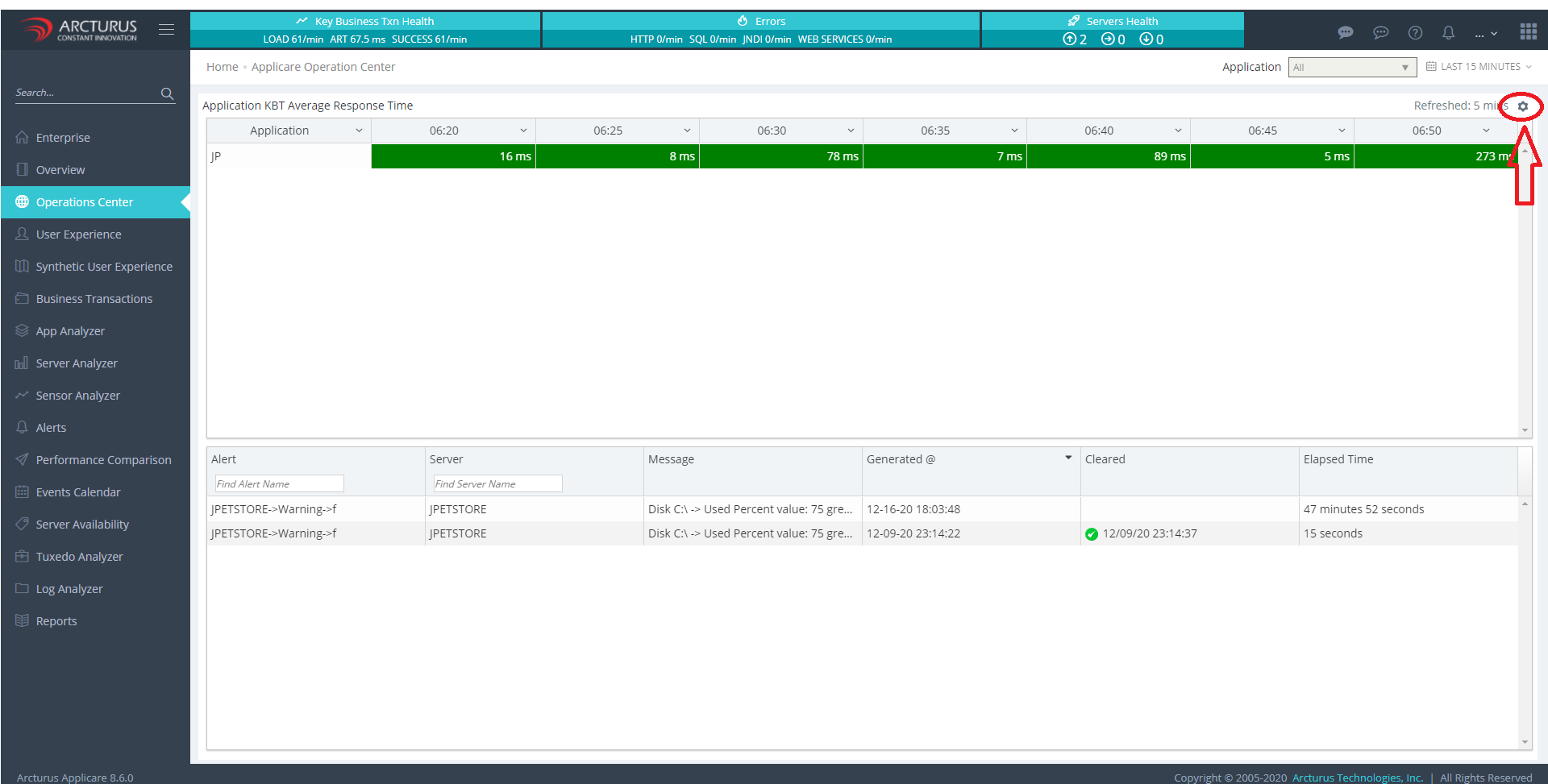Open Business Transactions in the sidebar
Screen dimensions: 1548x784
point(94,299)
